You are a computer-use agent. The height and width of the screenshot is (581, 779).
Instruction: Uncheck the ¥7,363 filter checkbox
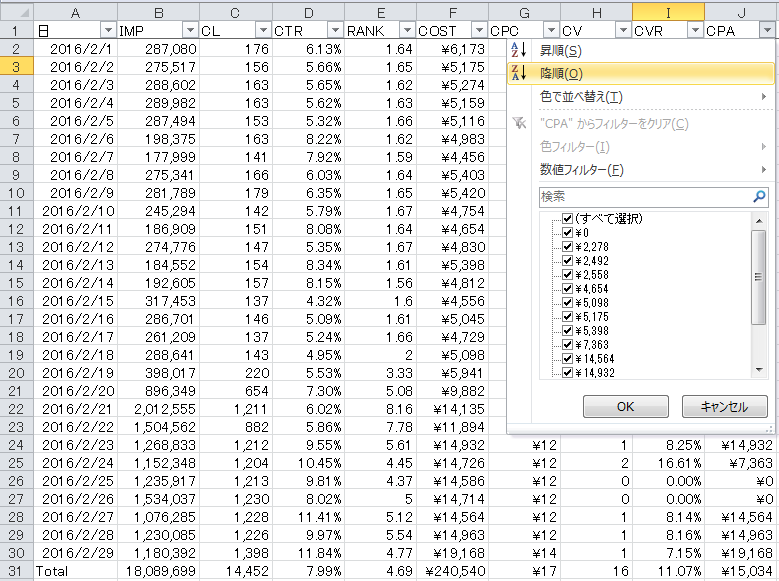pos(567,344)
